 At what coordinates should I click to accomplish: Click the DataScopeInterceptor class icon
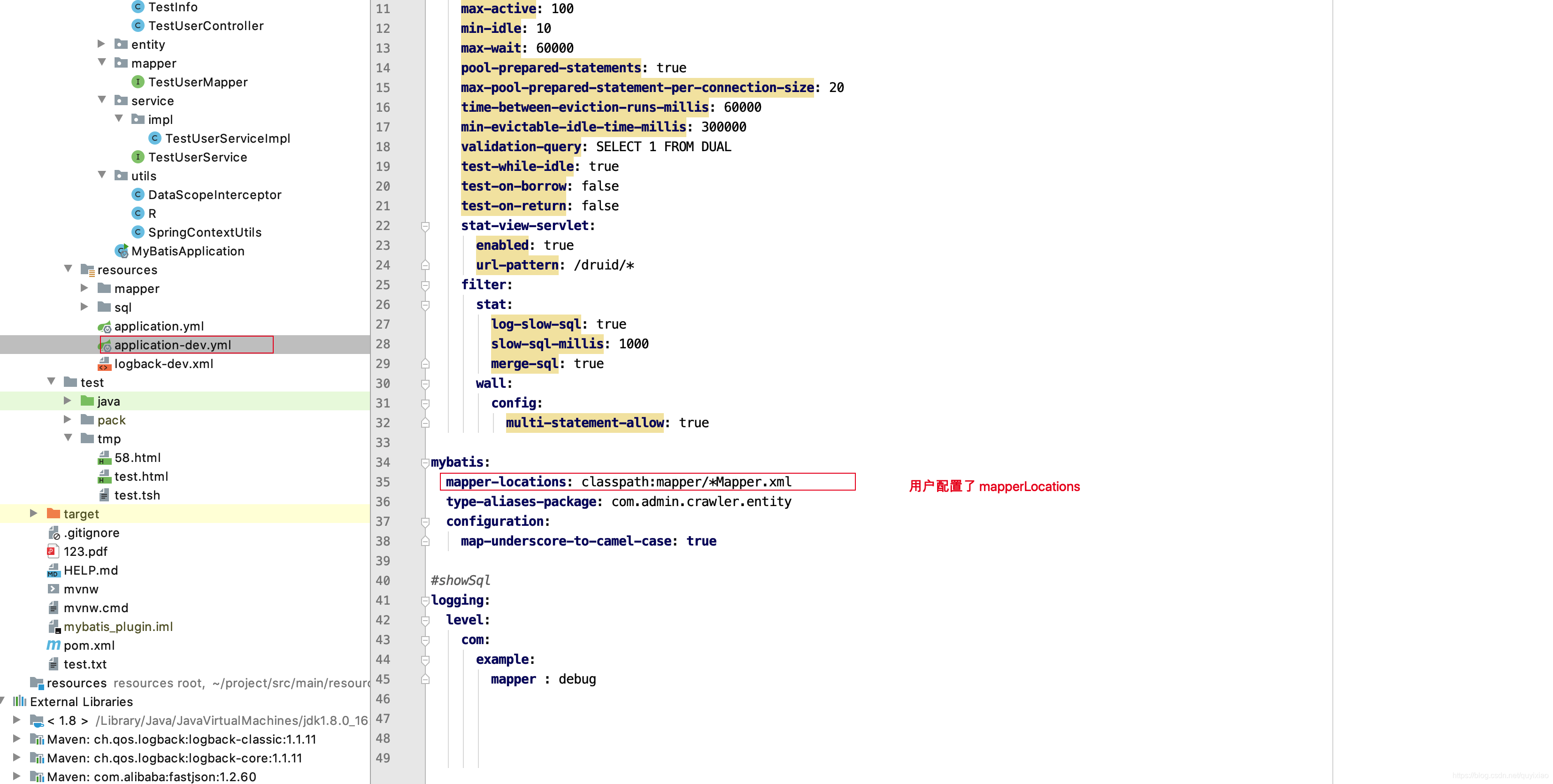click(x=138, y=194)
